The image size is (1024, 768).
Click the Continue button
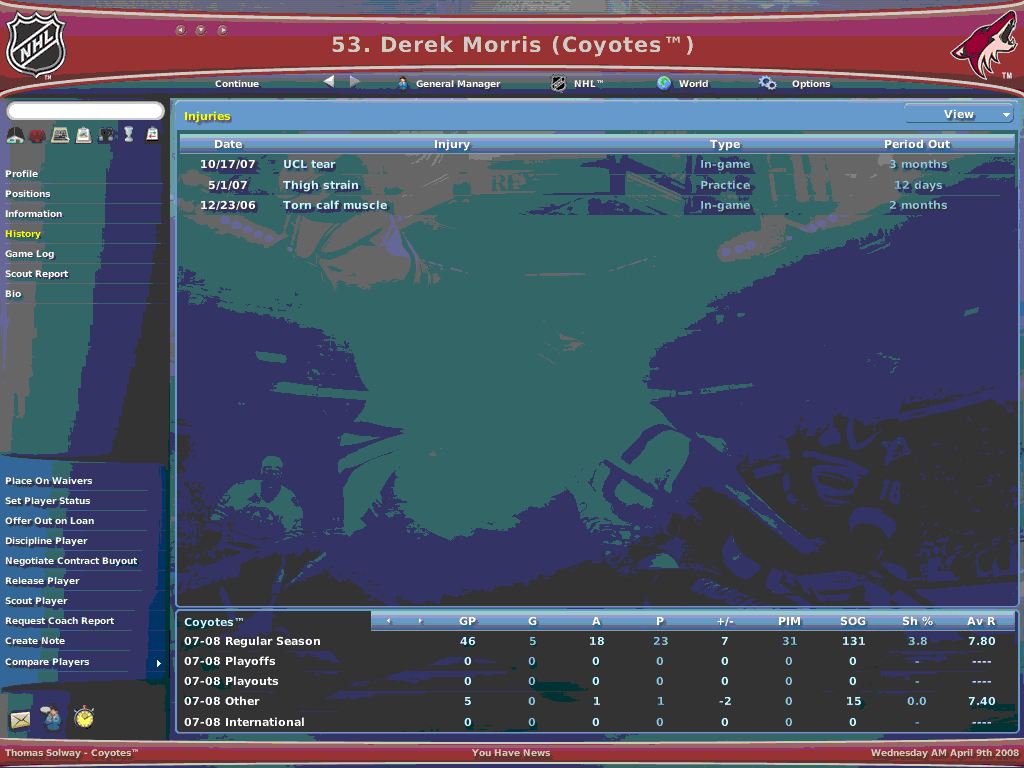pyautogui.click(x=236, y=84)
